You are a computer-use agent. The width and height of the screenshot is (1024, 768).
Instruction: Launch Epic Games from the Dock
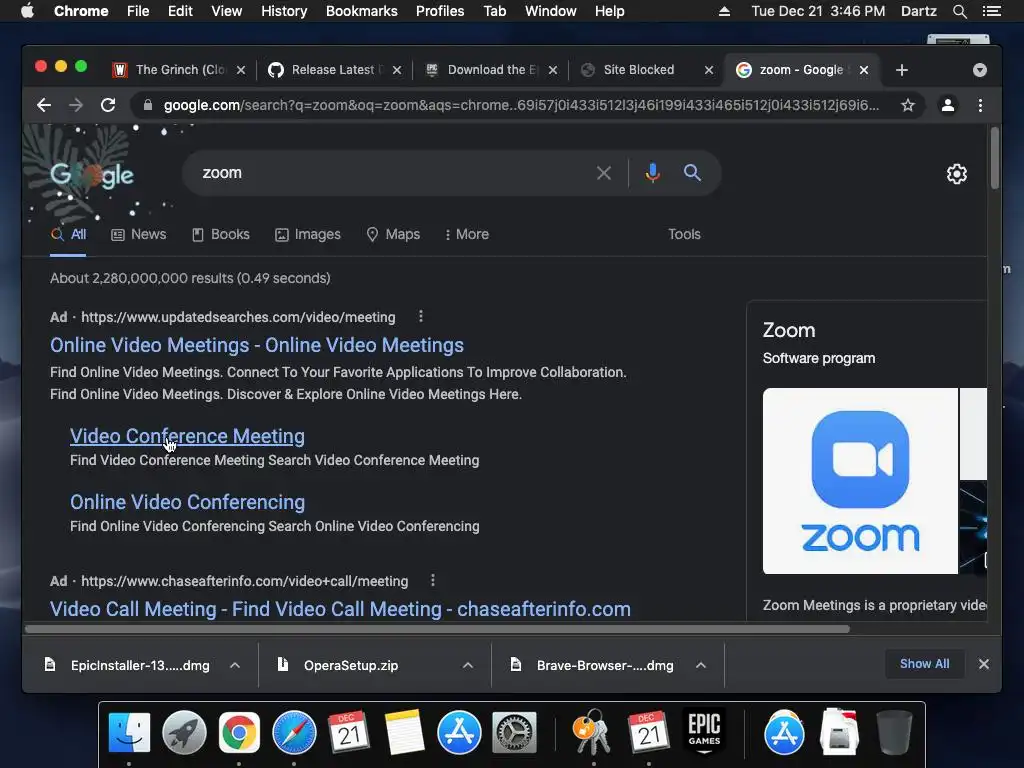[704, 731]
